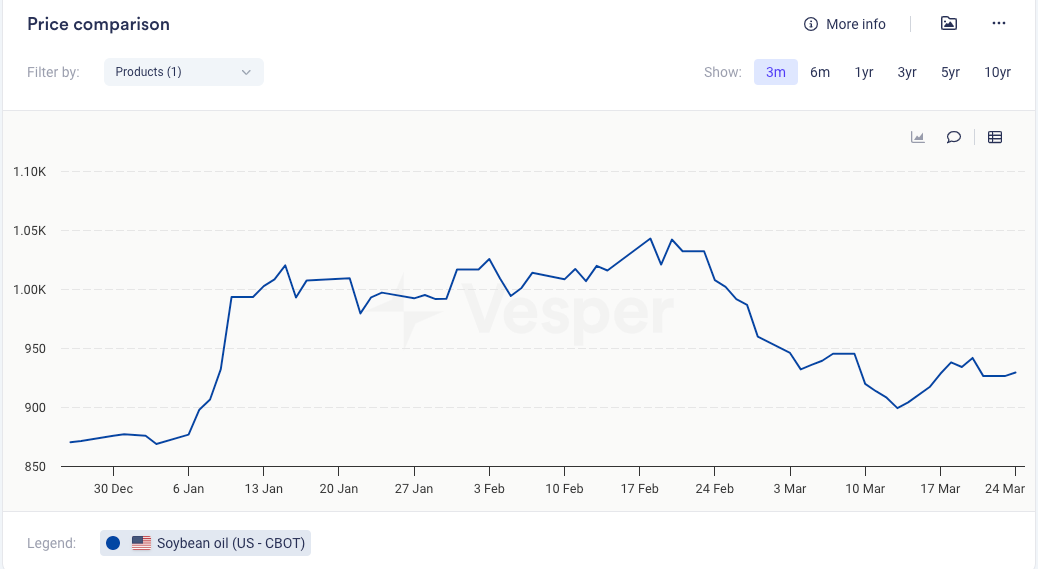
Task: Show the 1yr price range
Action: click(x=863, y=72)
